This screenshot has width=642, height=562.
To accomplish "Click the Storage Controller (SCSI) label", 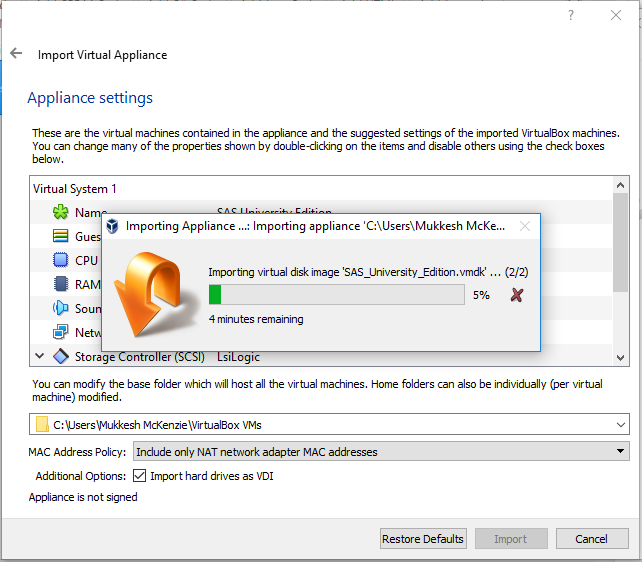I will coord(140,357).
